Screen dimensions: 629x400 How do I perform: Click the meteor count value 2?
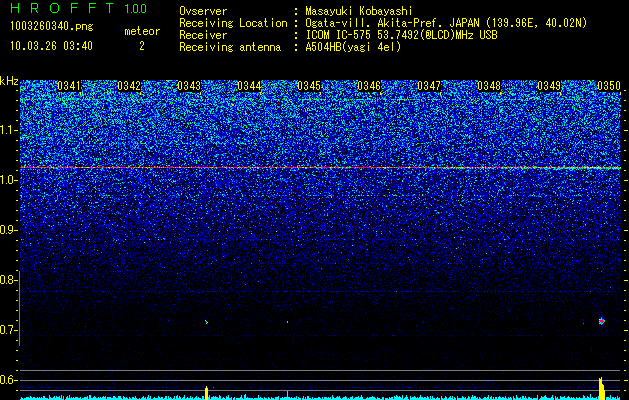point(142,46)
